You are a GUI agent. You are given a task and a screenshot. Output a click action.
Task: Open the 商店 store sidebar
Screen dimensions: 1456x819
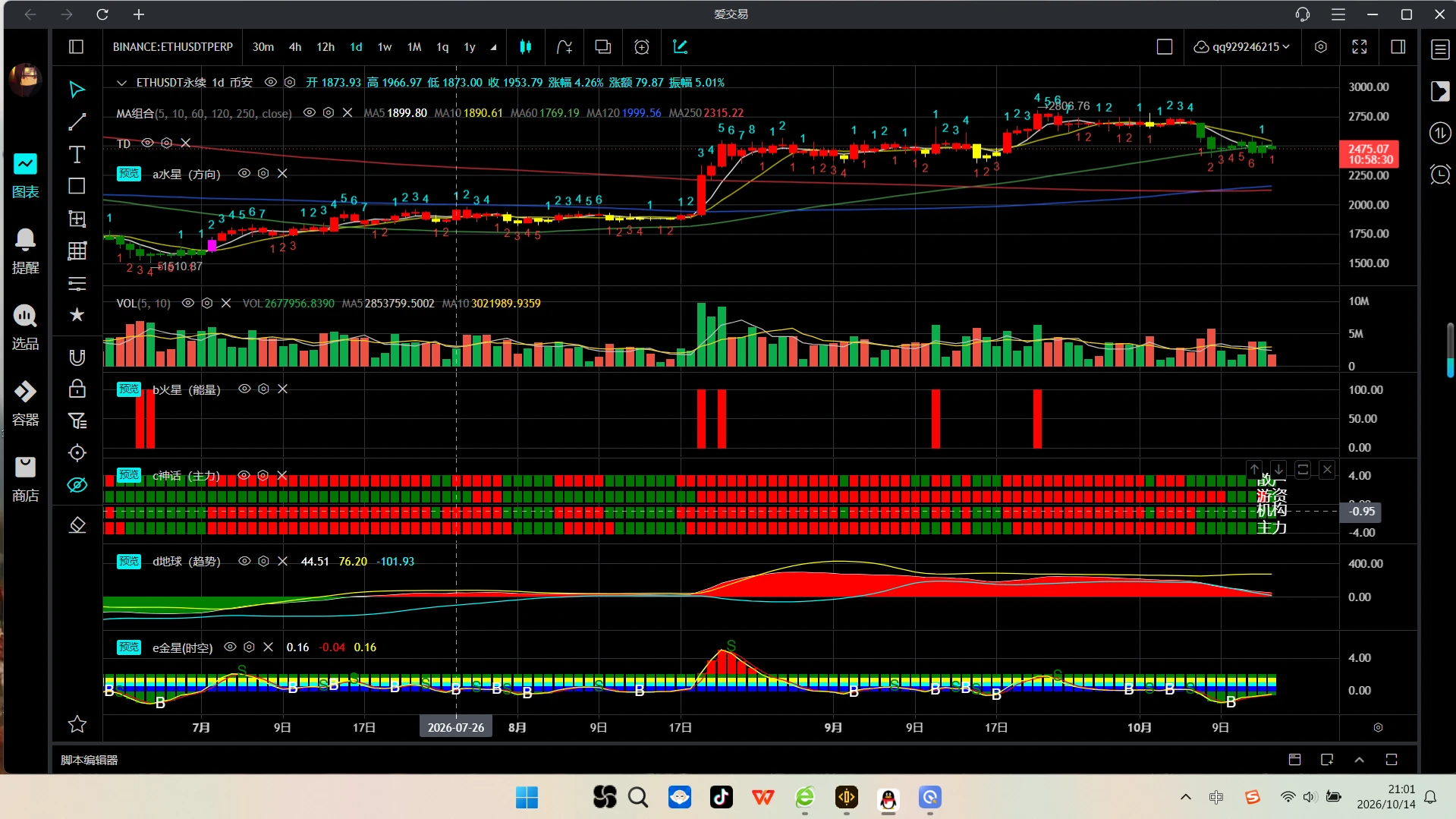pos(25,479)
